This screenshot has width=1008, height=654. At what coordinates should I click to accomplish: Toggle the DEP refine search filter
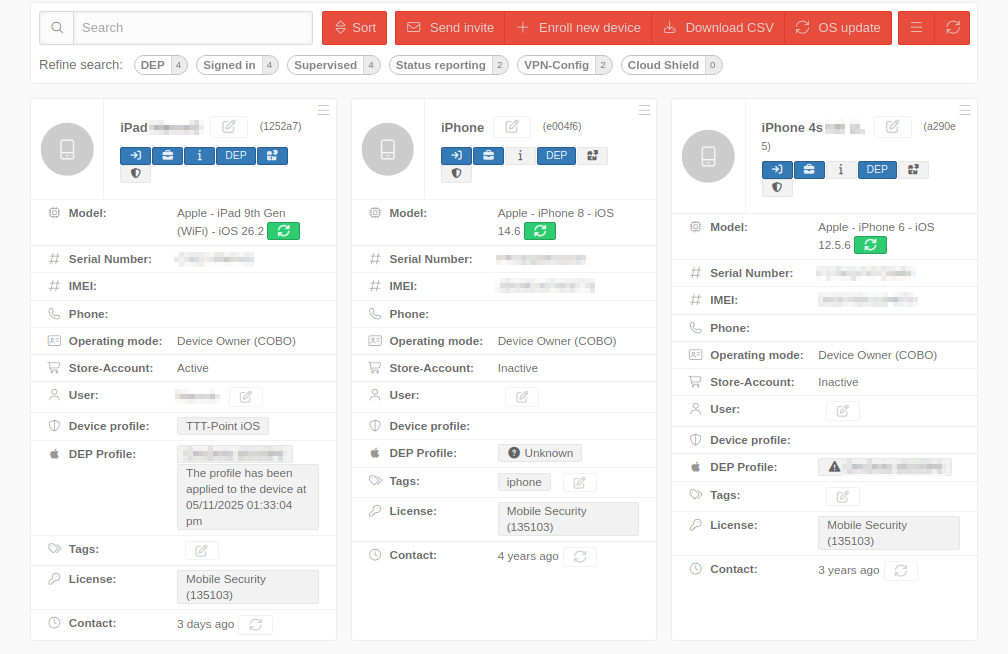161,65
